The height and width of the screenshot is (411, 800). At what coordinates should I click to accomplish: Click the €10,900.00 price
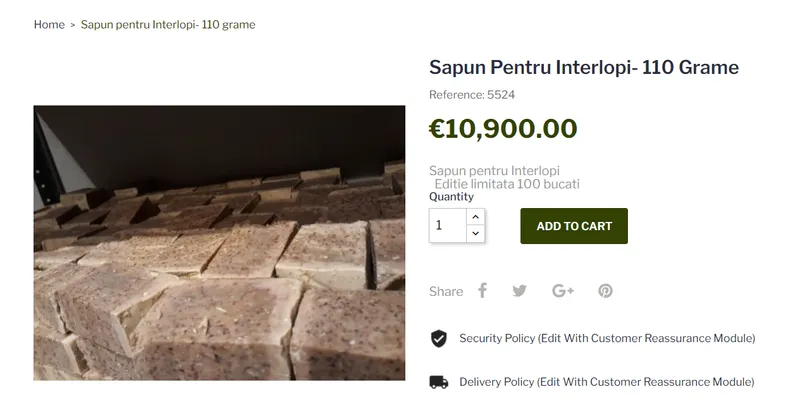click(x=503, y=129)
